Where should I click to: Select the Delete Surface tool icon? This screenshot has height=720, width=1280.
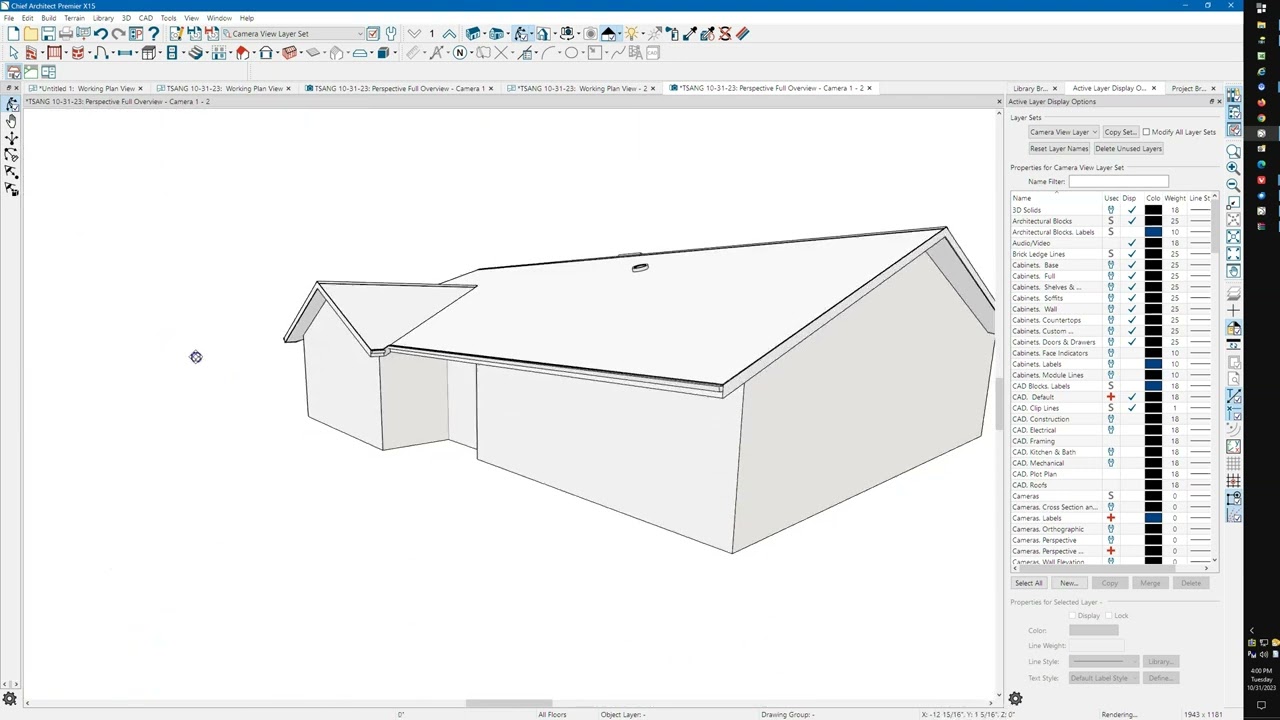click(725, 33)
